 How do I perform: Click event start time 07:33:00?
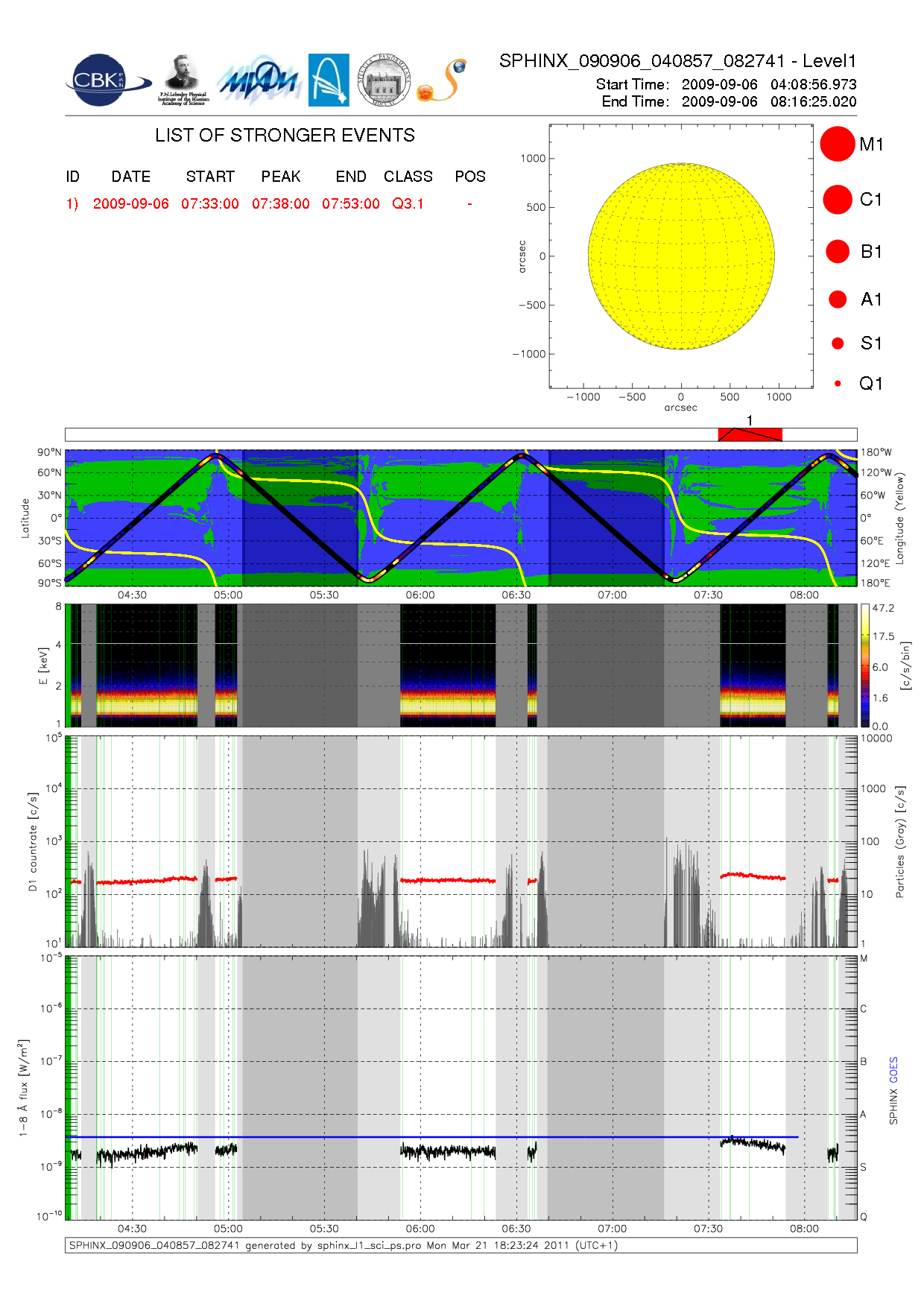210,203
